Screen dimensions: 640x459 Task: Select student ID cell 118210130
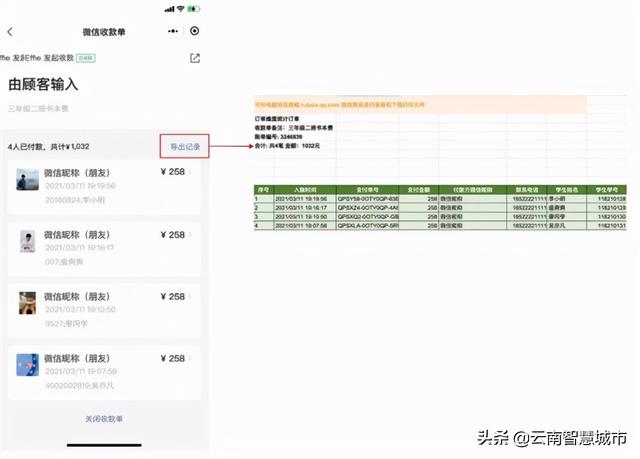coord(607,217)
